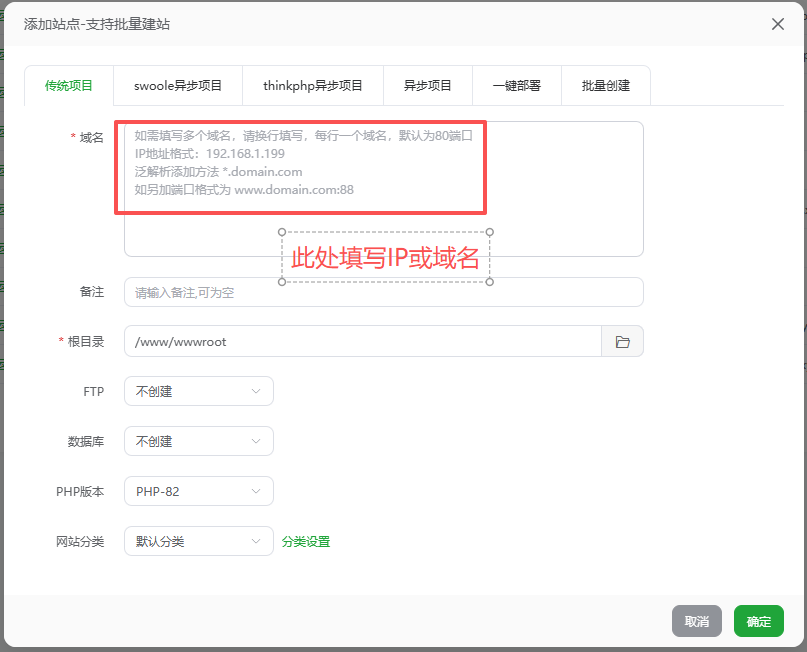Open the PHP版本 dropdown showing PHP-82
This screenshot has height=652, width=807.
pos(198,492)
